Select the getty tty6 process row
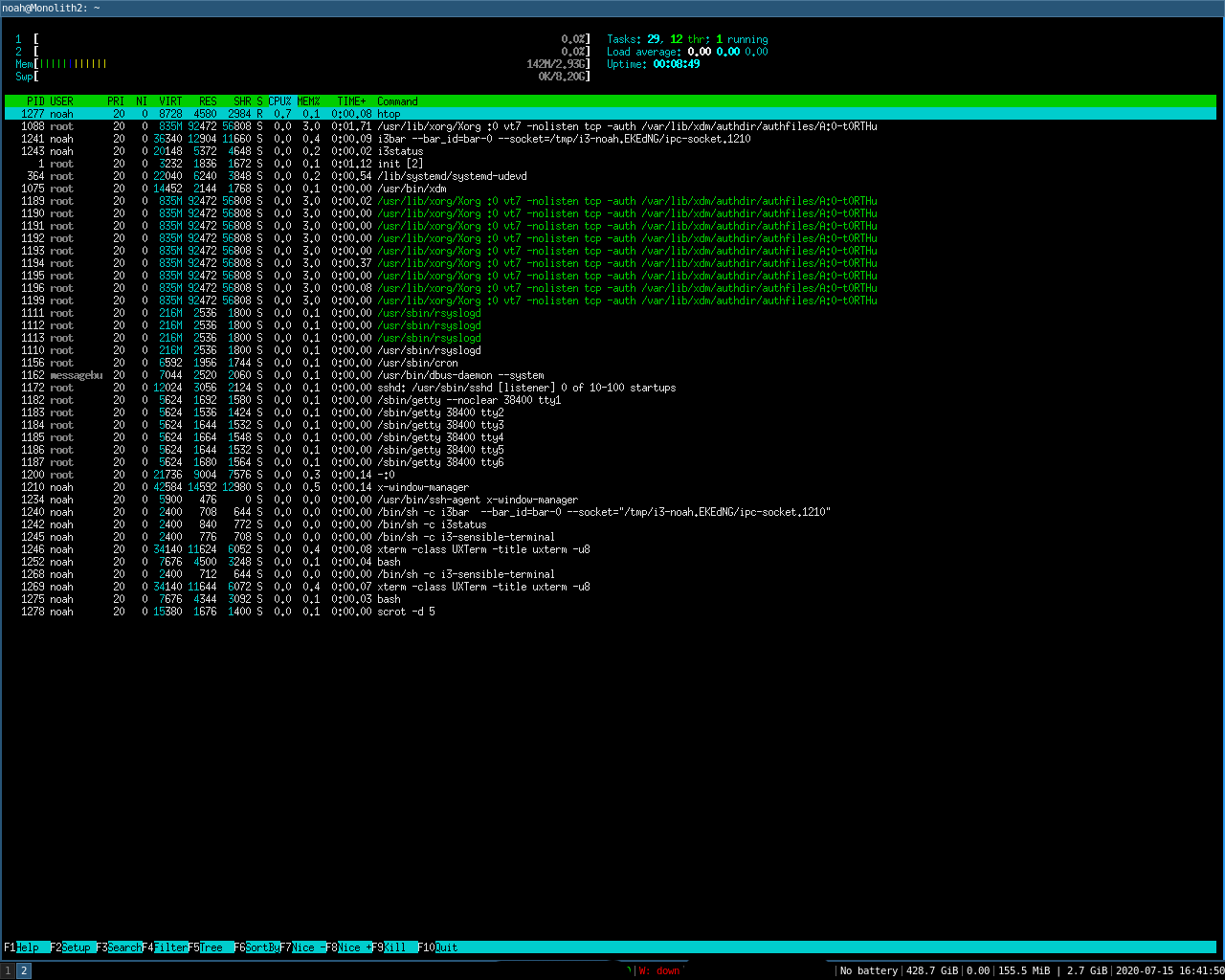 (x=611, y=462)
